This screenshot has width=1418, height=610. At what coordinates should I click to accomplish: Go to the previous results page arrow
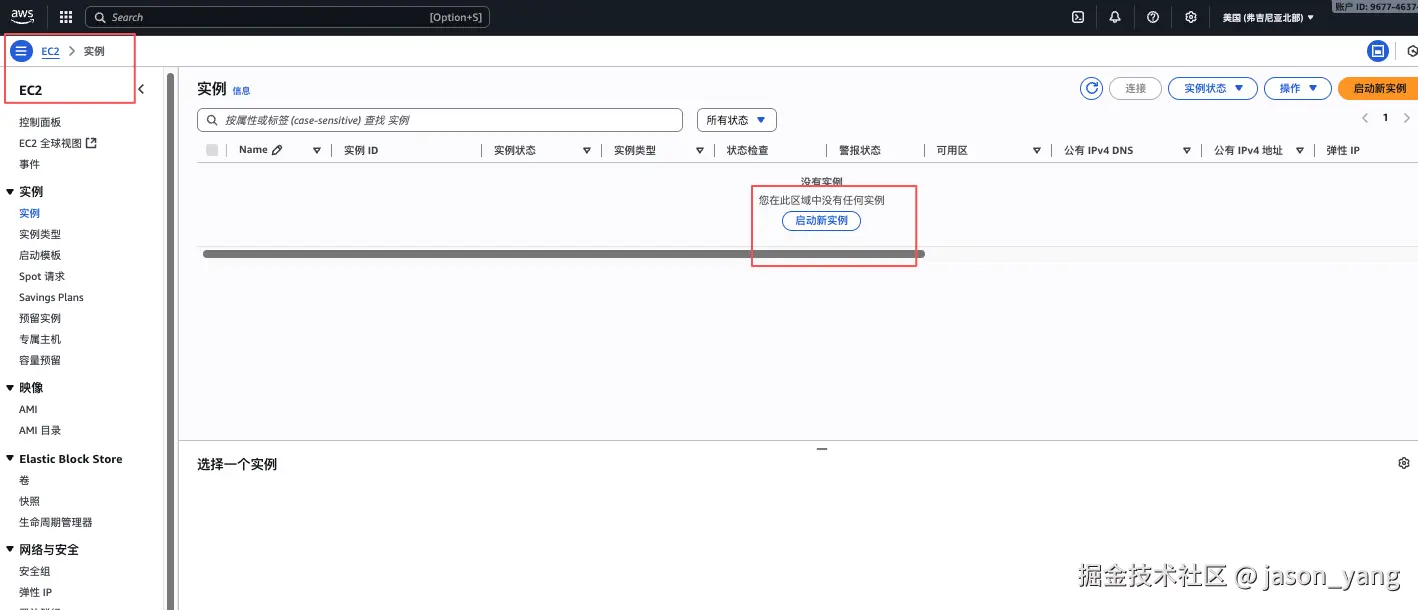[1365, 118]
